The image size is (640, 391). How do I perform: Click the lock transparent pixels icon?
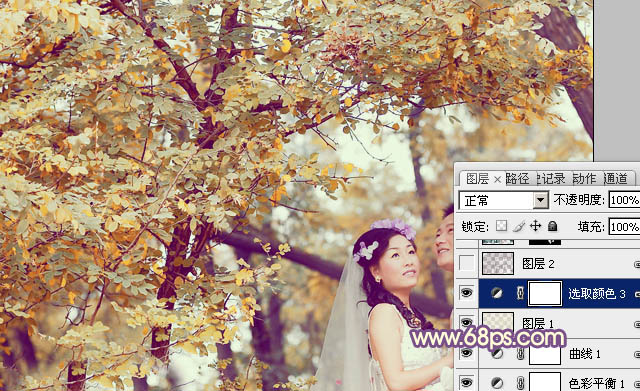(501, 226)
